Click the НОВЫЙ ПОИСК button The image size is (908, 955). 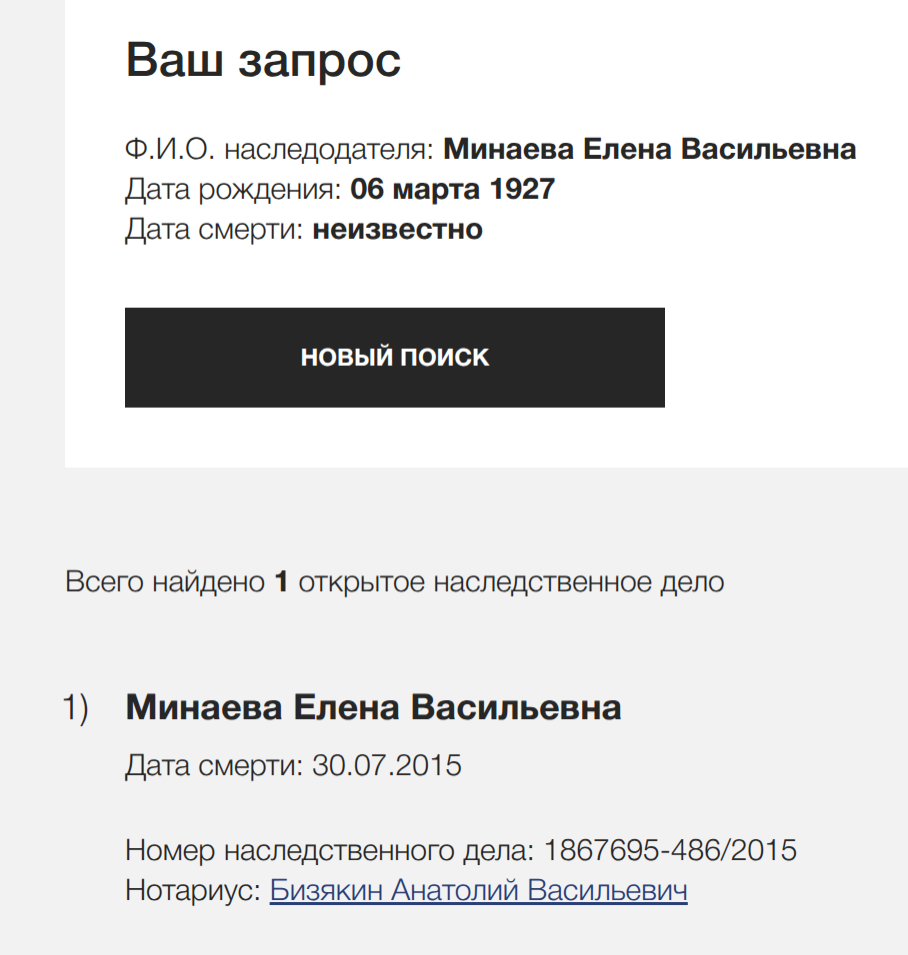click(x=395, y=358)
